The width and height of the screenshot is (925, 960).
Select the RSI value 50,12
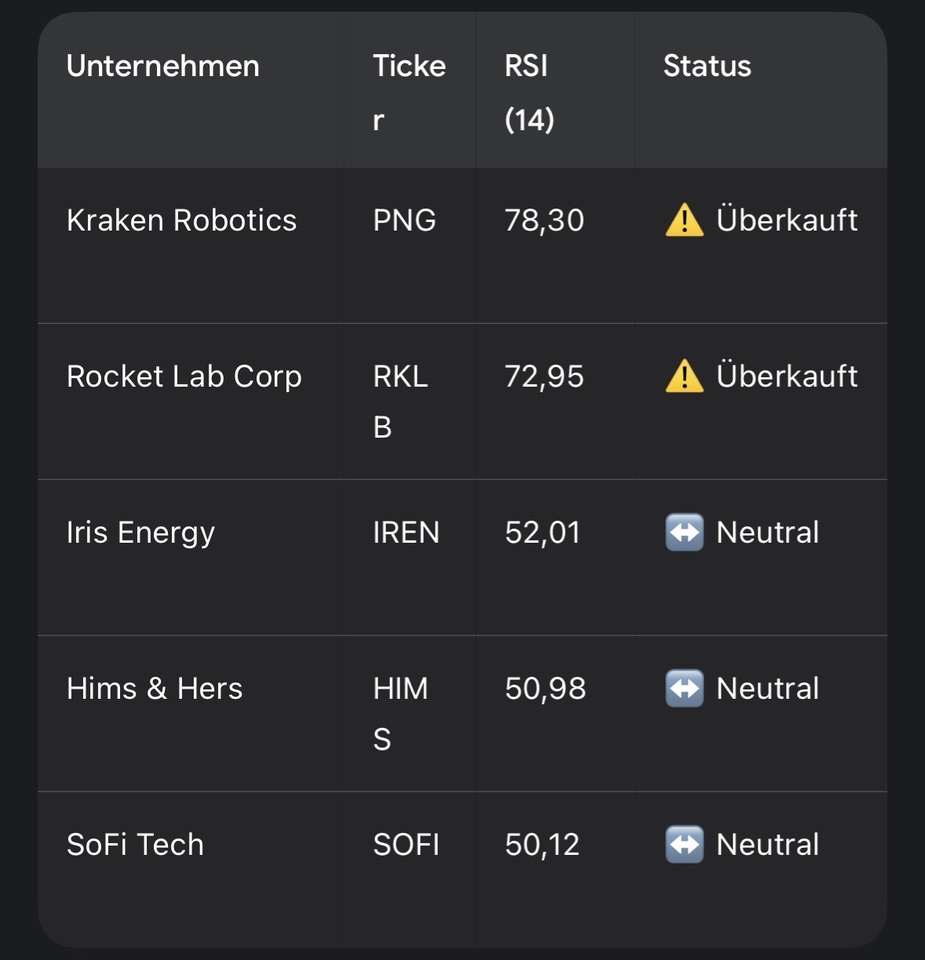tap(542, 845)
